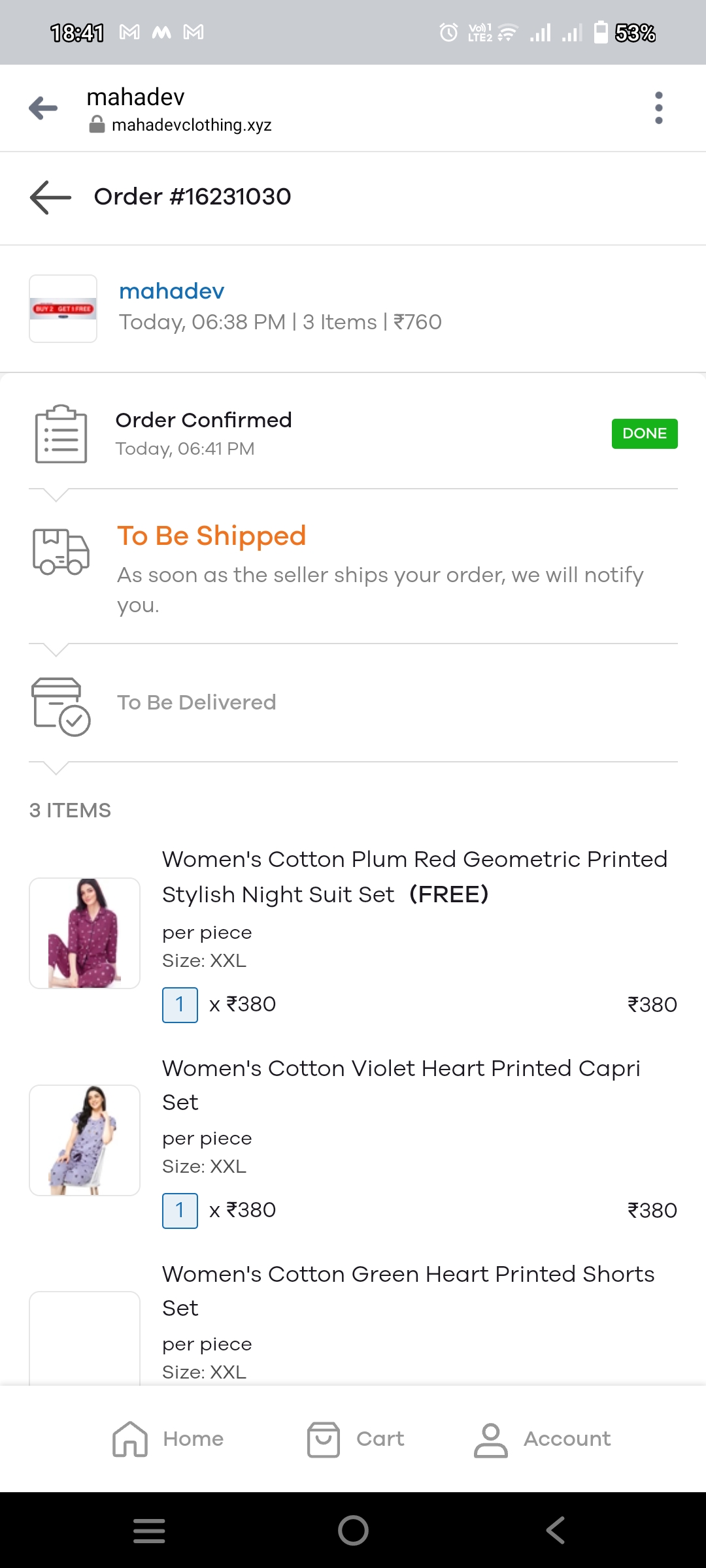The width and height of the screenshot is (706, 1568).
Task: Tap the Order Confirmed clipboard icon
Action: pos(61,434)
